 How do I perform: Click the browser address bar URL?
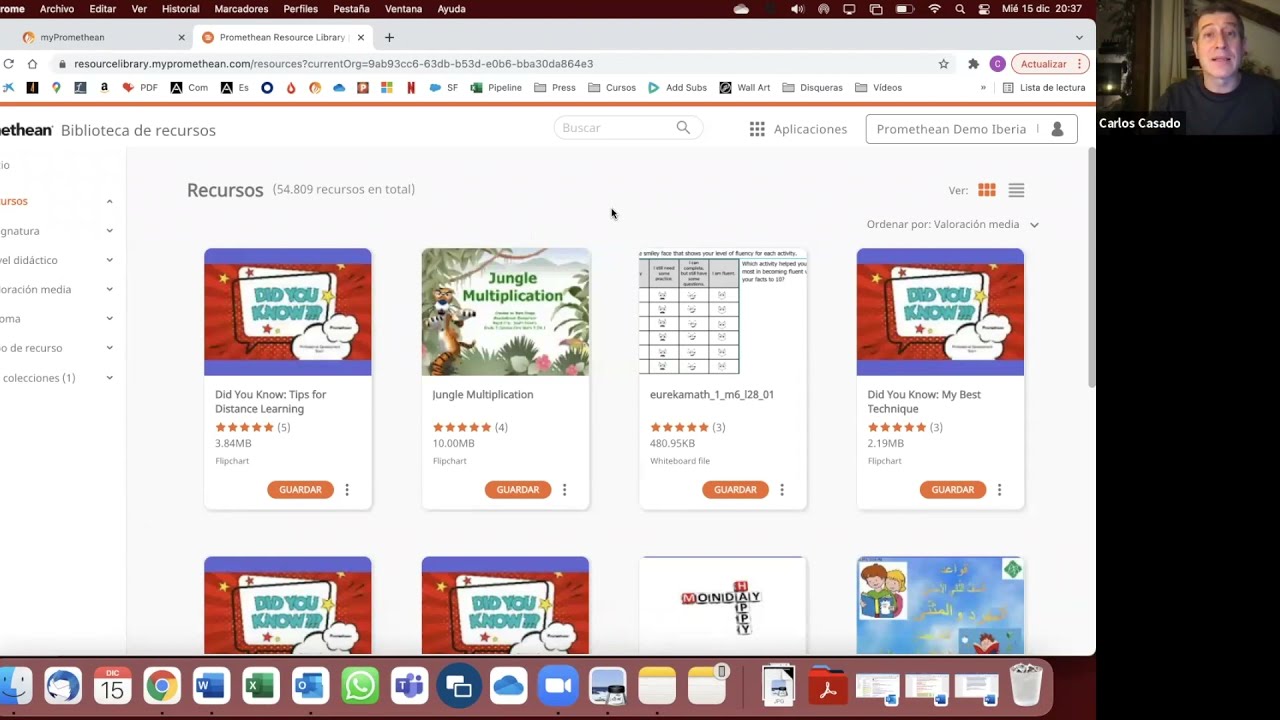tap(333, 64)
